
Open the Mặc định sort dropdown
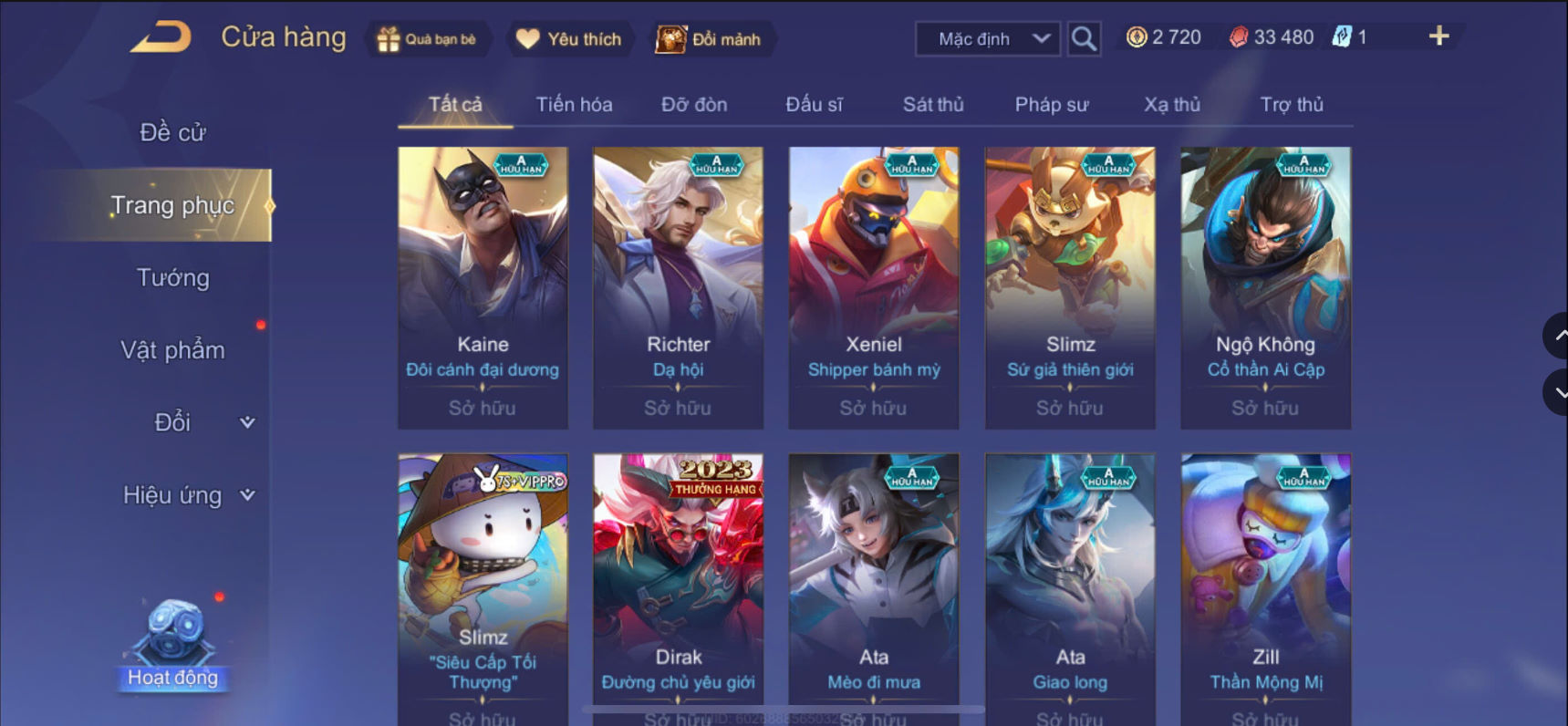click(988, 39)
